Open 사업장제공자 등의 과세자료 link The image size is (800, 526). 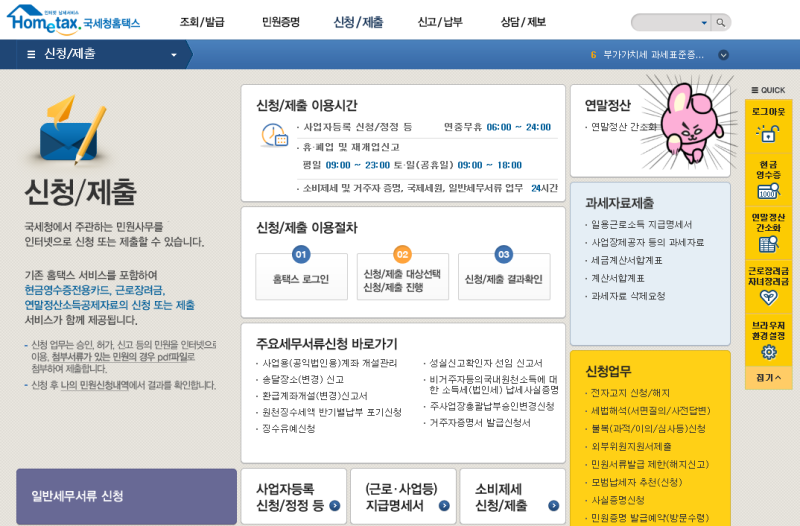click(x=647, y=242)
